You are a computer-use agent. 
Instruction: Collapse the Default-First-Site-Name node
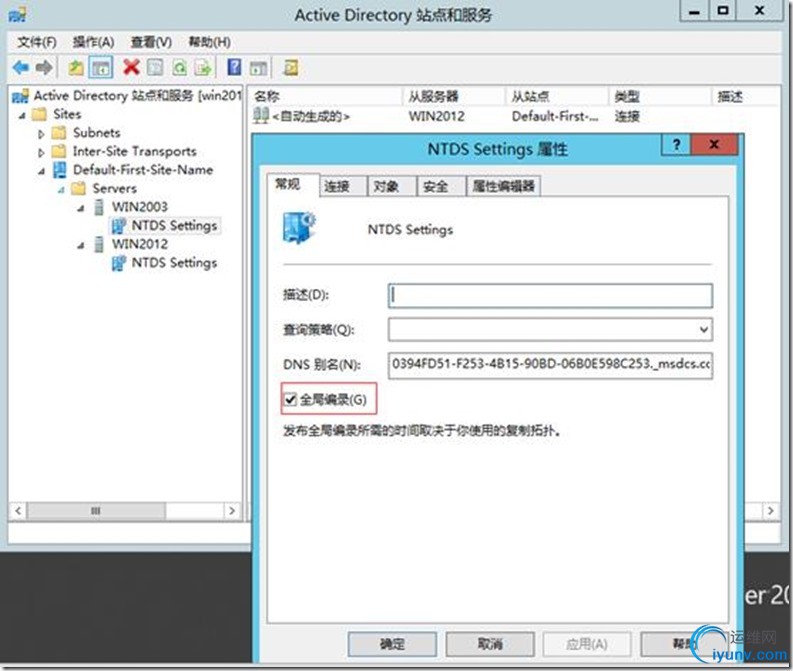pos(41,171)
